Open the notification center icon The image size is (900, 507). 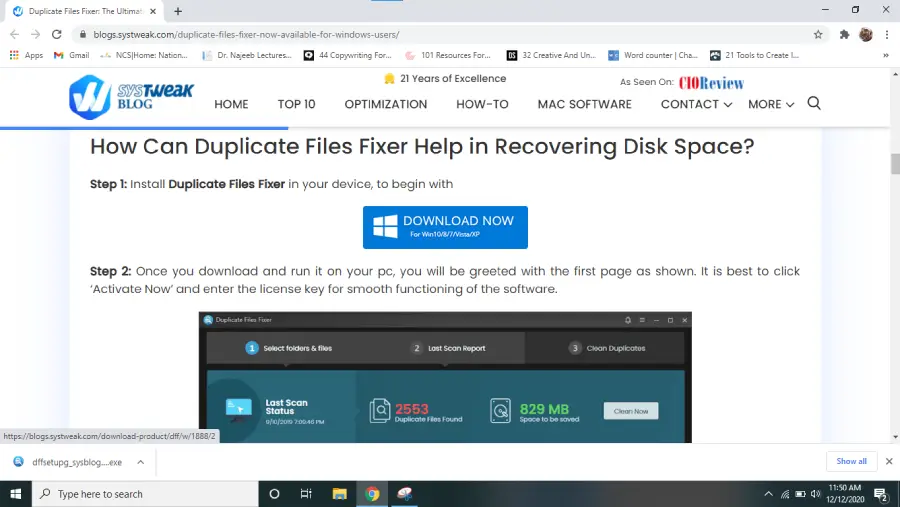(881, 494)
